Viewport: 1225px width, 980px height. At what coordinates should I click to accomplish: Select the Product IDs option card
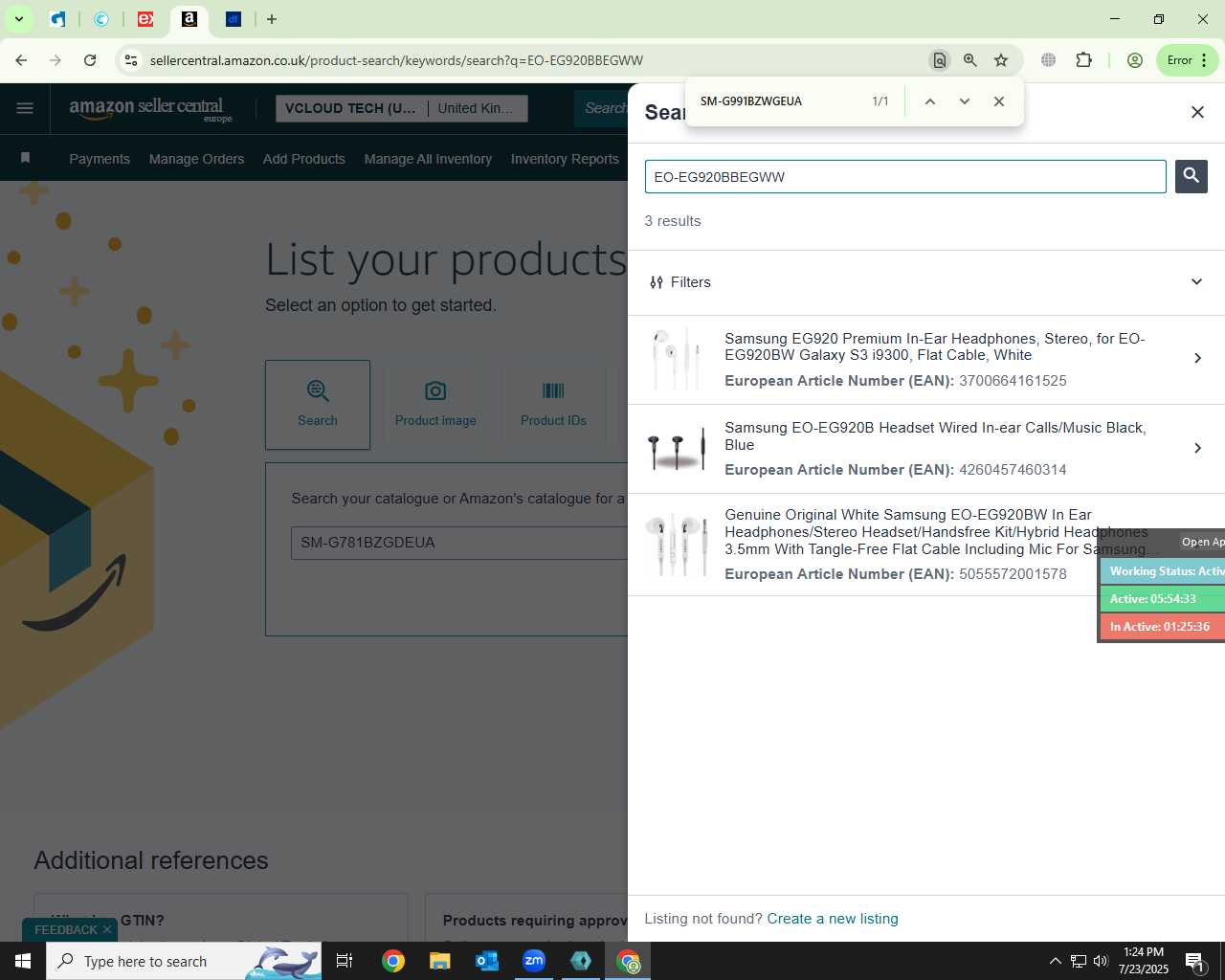point(553,405)
